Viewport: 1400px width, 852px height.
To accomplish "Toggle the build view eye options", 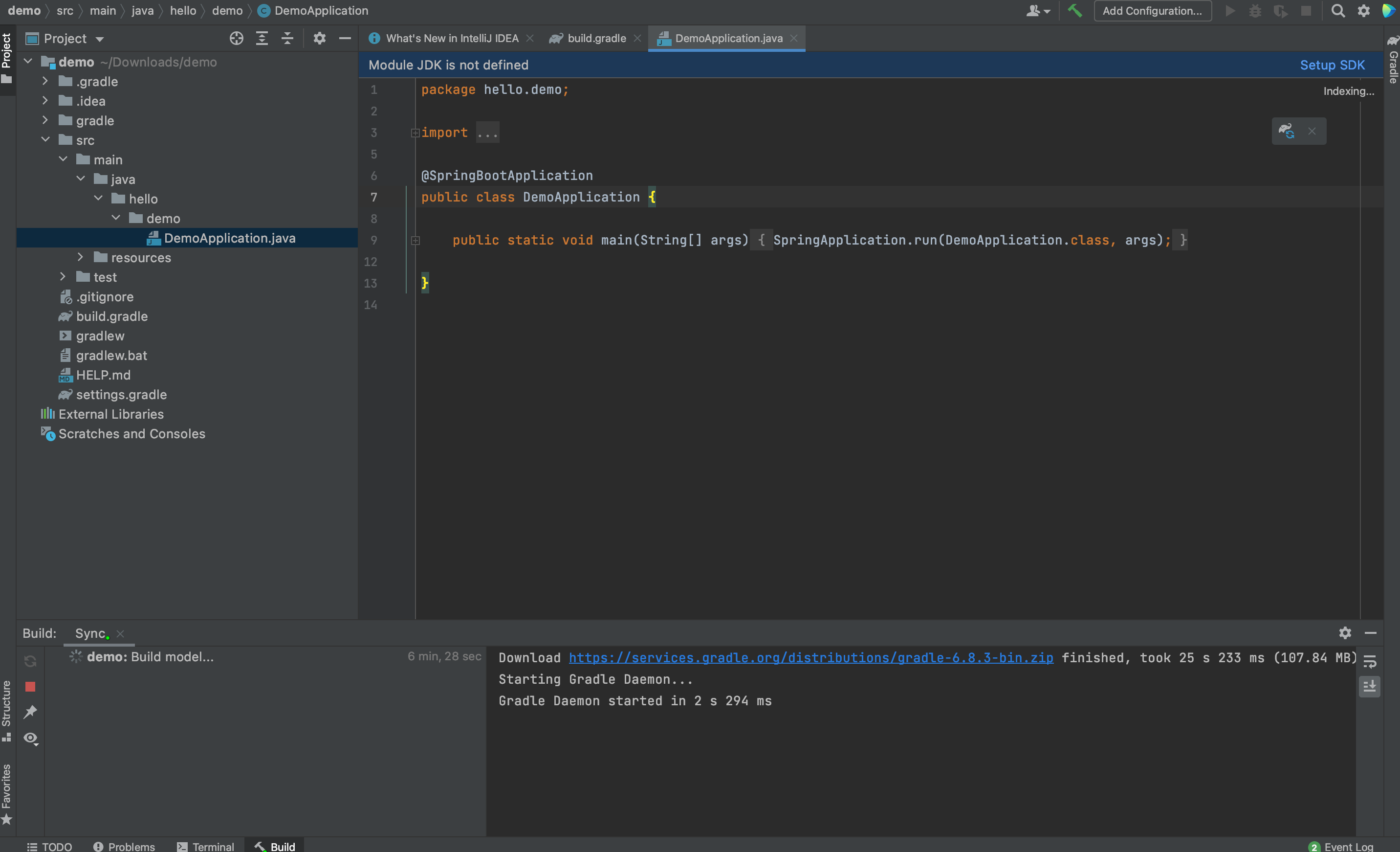I will point(30,738).
